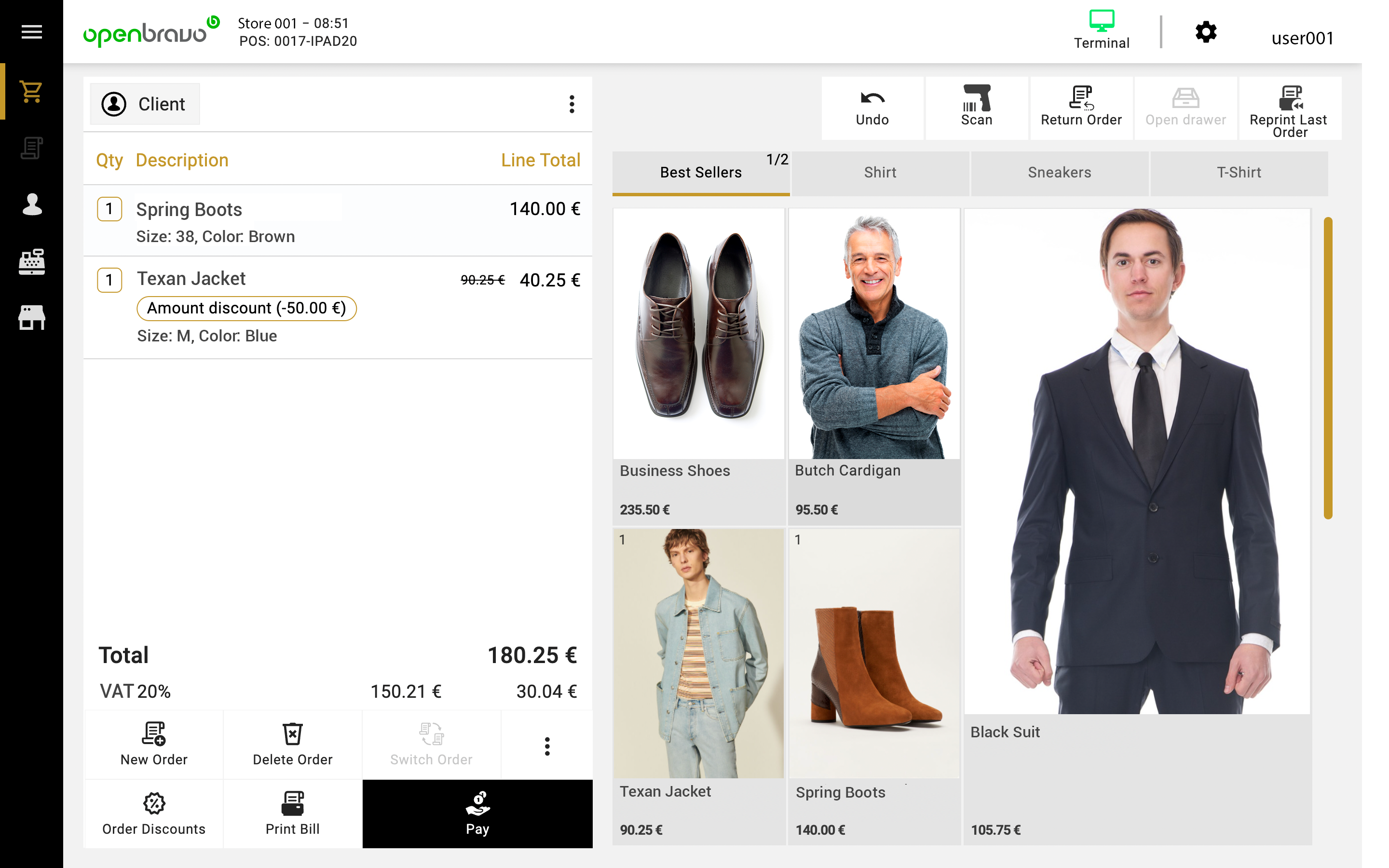Open the receipts icon in the left sidebar

pos(31,148)
